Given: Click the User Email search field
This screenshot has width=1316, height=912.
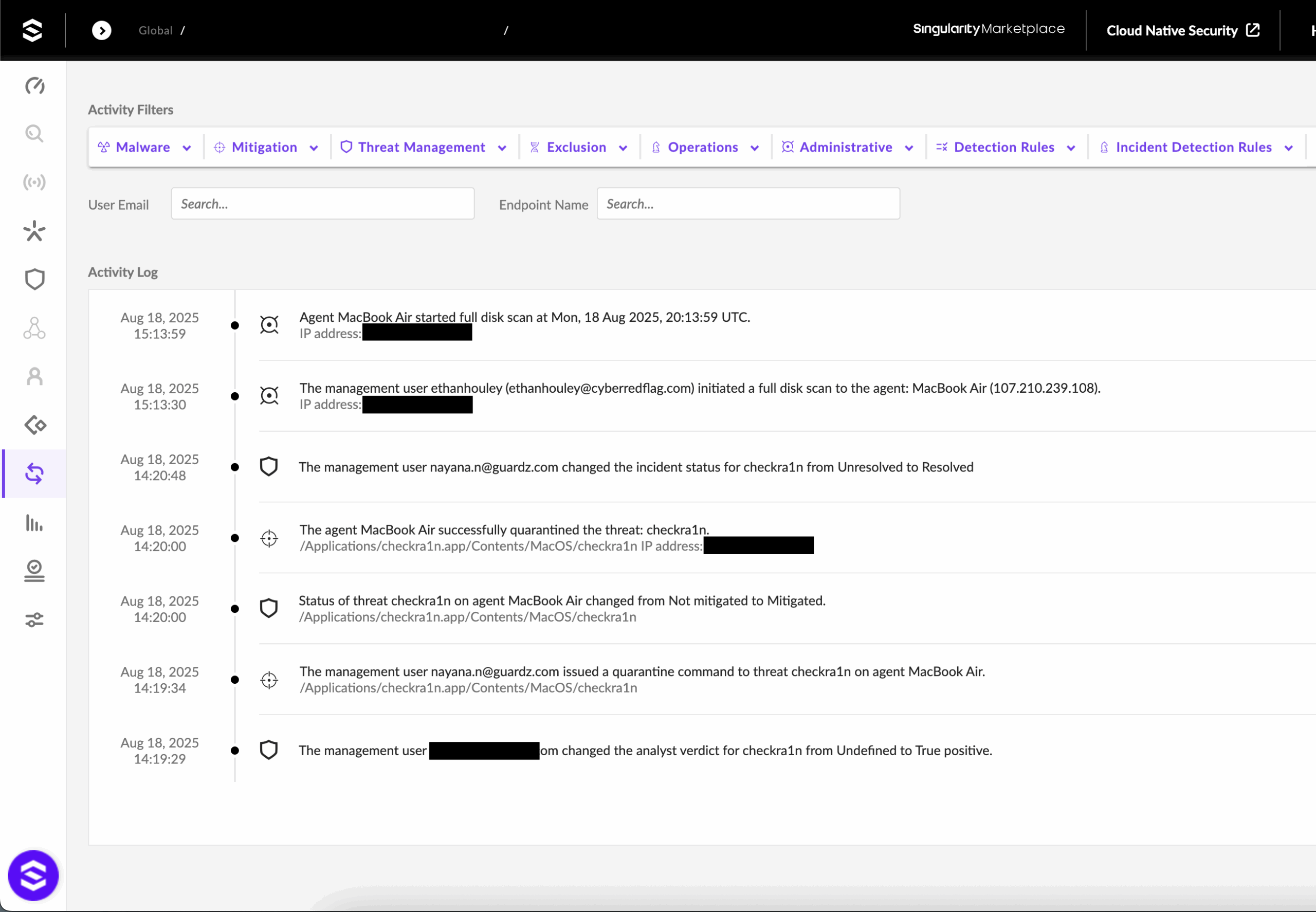Looking at the screenshot, I should tap(322, 204).
